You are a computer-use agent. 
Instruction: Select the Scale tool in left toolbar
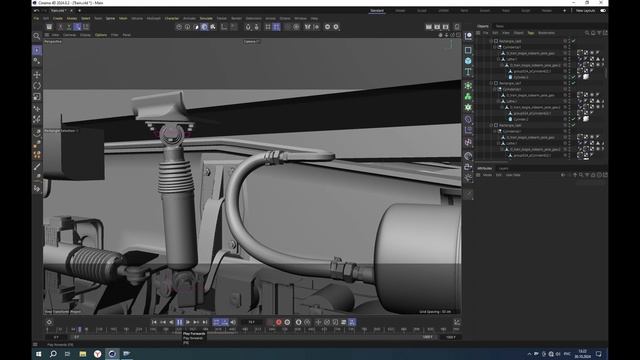[x=37, y=97]
